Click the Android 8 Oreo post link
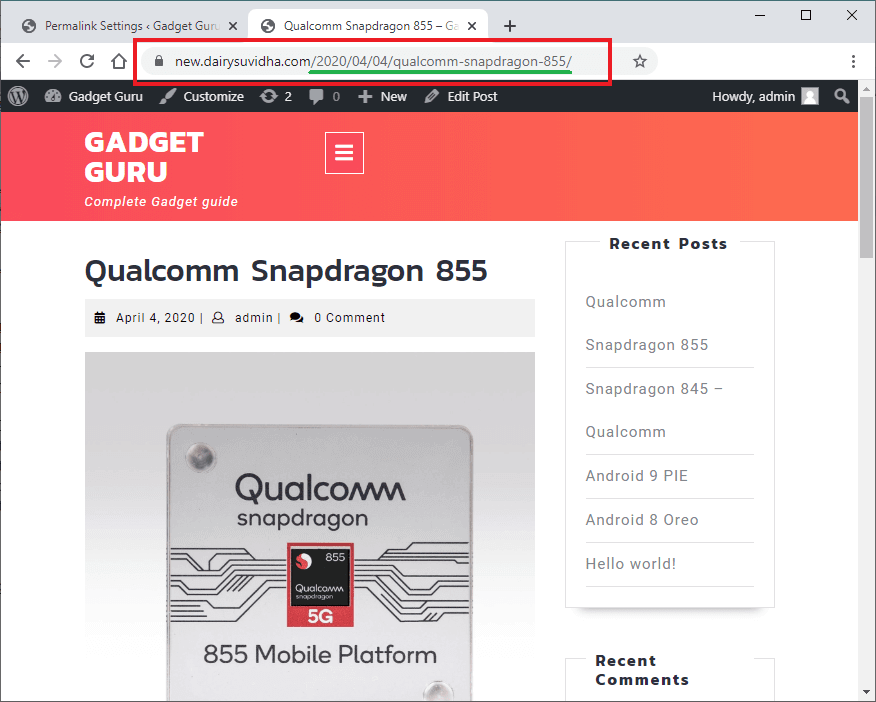This screenshot has height=702, width=876. point(642,520)
